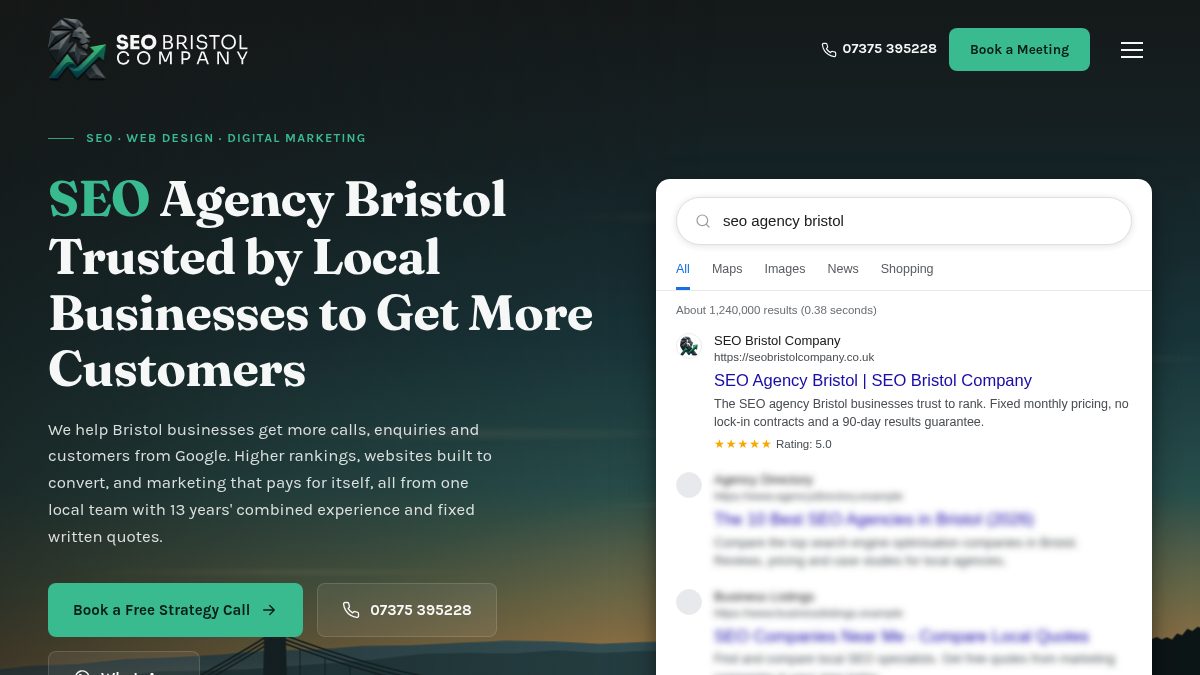Click the Book a Meeting button
Image resolution: width=1200 pixels, height=675 pixels.
(1019, 49)
